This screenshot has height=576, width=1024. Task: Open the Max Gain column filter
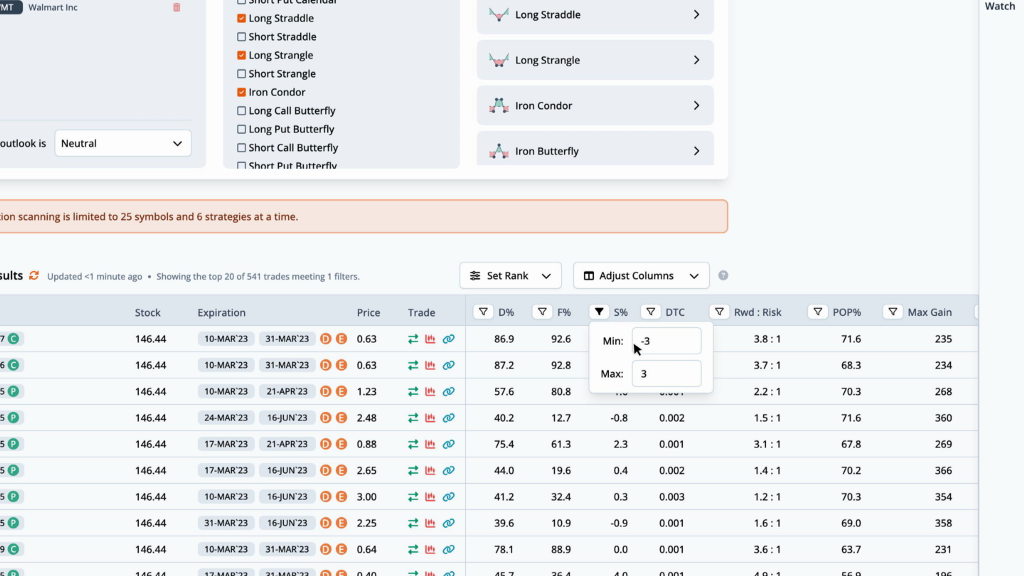pyautogui.click(x=893, y=312)
